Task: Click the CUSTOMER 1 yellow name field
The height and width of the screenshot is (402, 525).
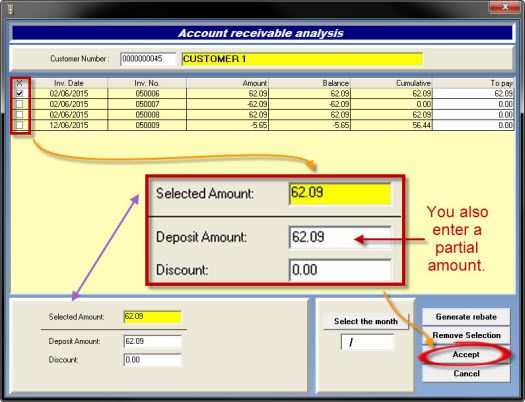Action: 302,59
